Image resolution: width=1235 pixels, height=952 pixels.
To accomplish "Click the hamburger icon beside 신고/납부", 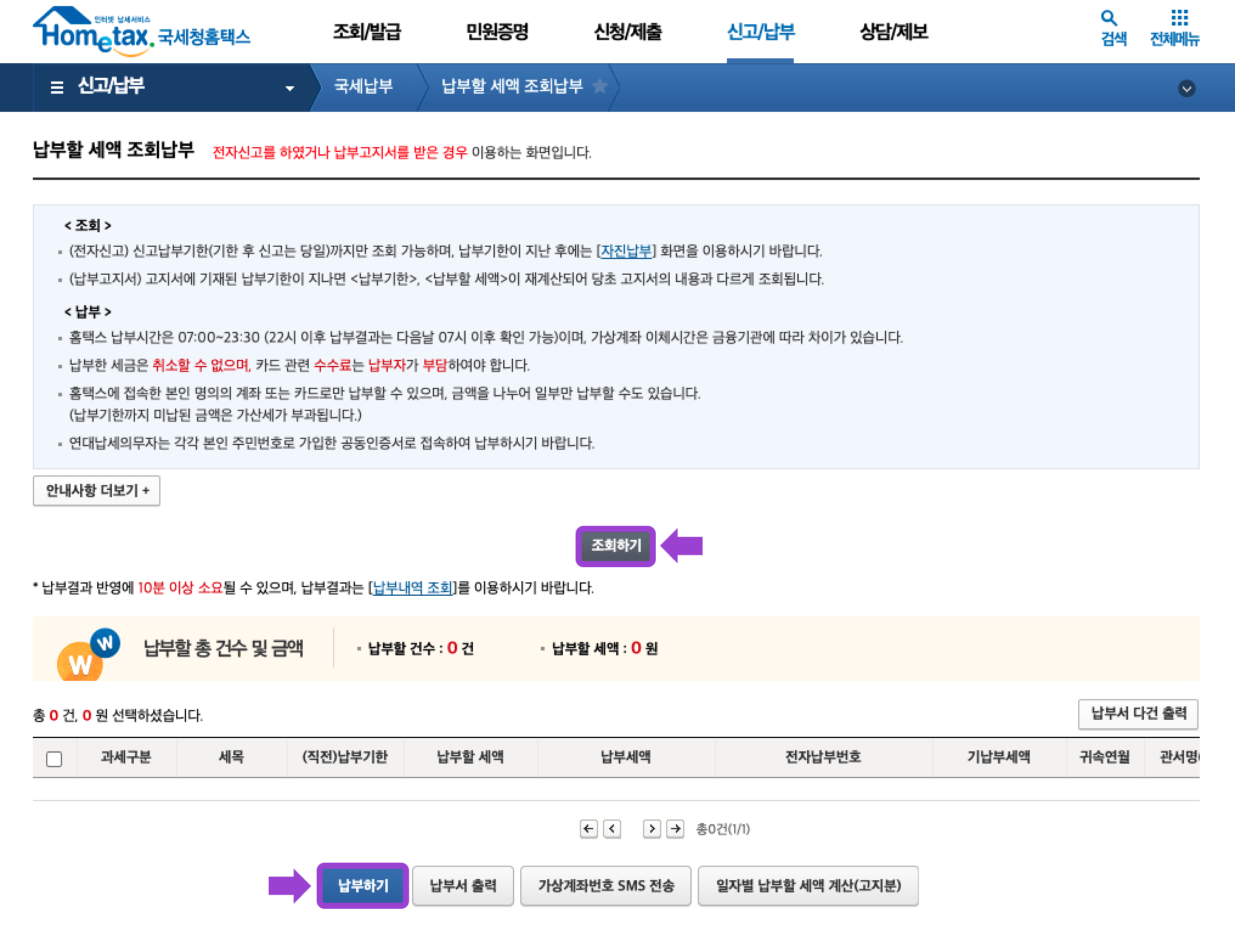I will click(57, 88).
